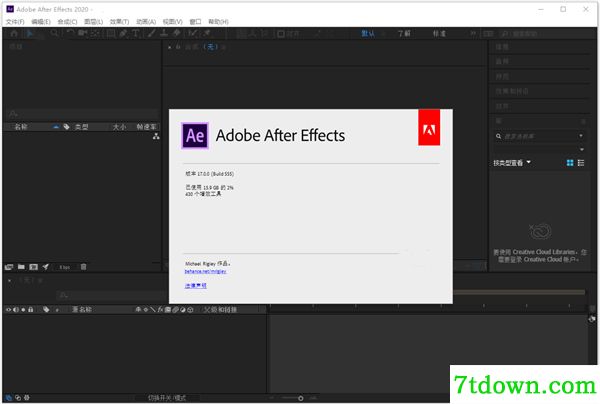The width and height of the screenshot is (600, 404).
Task: Click the Project panel trash delete icon
Action: [x=83, y=267]
